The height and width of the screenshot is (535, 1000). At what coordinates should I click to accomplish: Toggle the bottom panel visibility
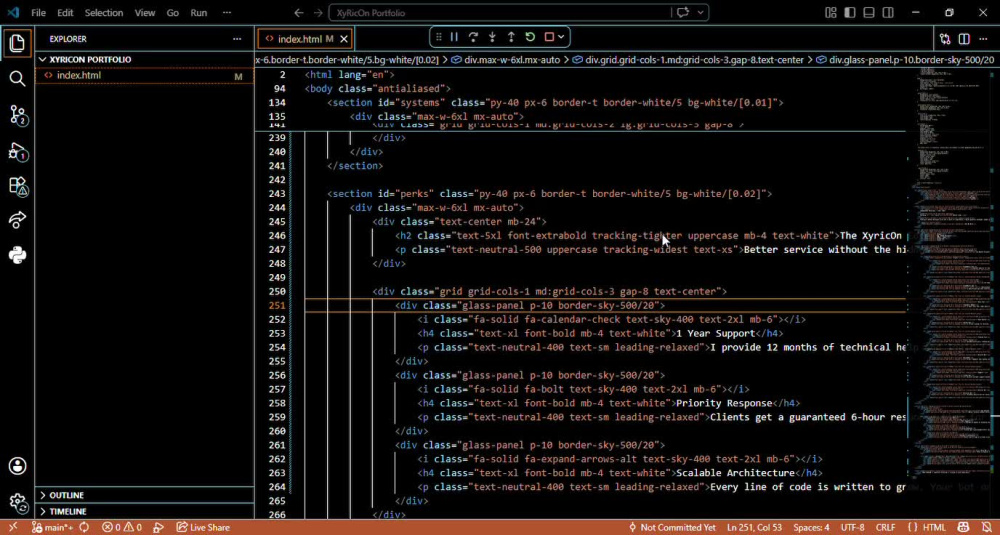[x=869, y=13]
